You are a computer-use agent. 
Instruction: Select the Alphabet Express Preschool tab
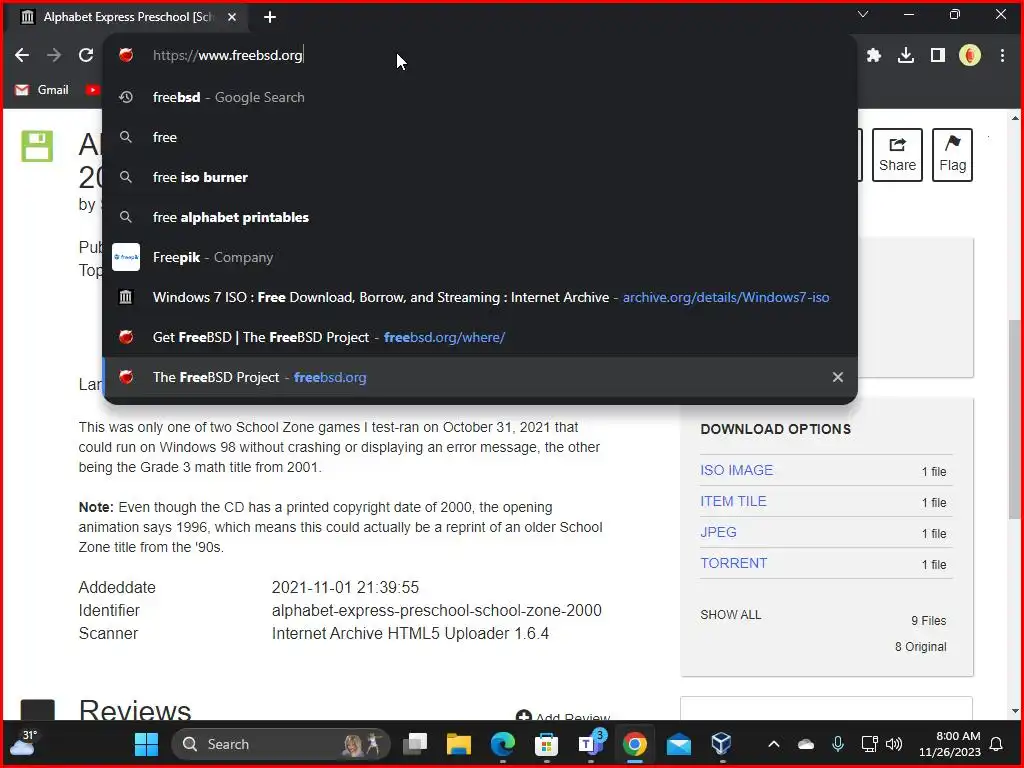click(127, 17)
